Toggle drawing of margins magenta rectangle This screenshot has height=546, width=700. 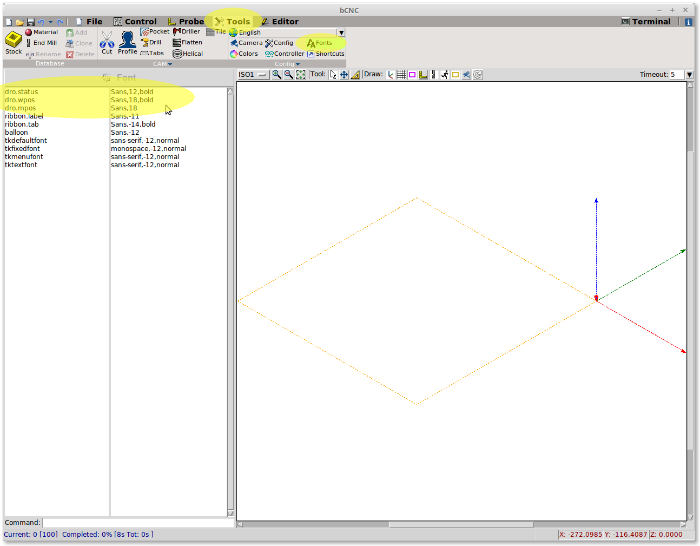[412, 75]
